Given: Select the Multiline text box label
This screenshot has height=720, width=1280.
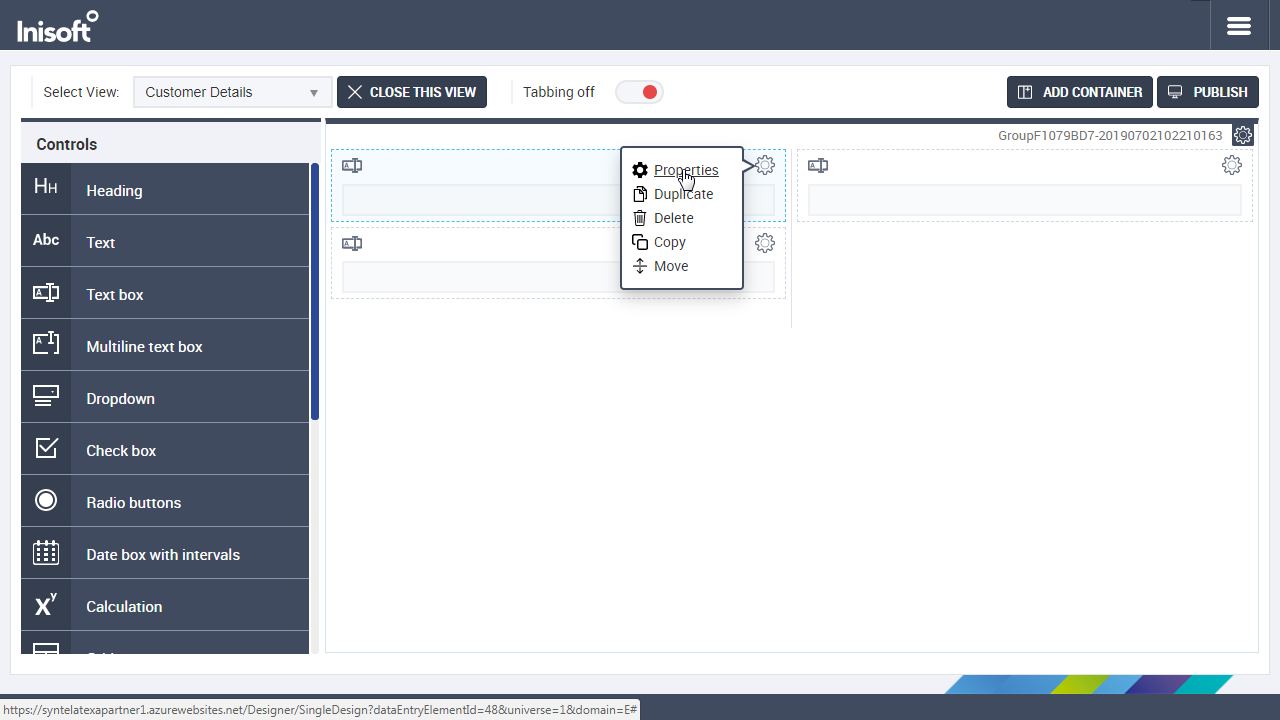Looking at the screenshot, I should (144, 346).
